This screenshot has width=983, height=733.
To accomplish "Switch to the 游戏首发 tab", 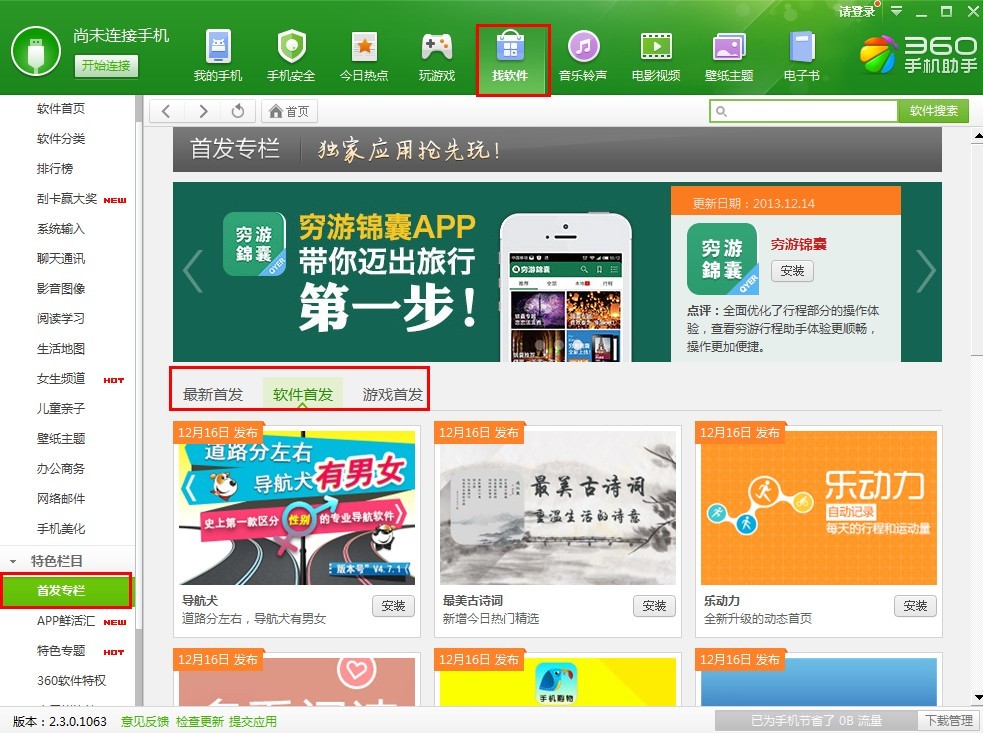I will pyautogui.click(x=392, y=394).
